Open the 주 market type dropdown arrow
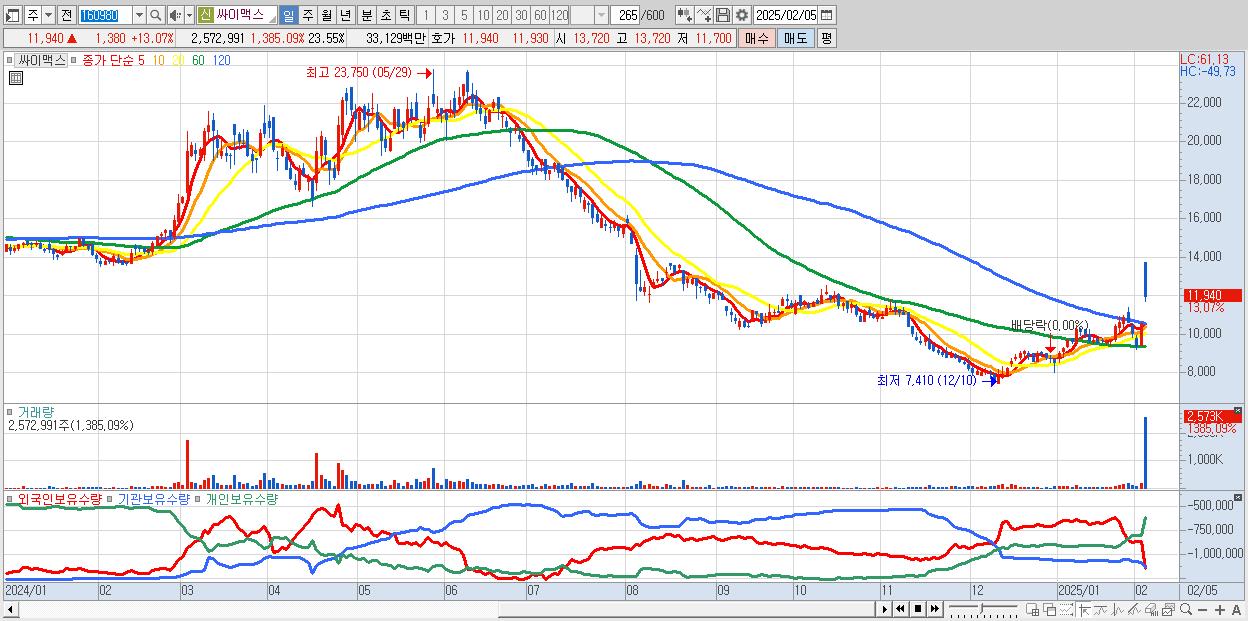 (x=48, y=15)
